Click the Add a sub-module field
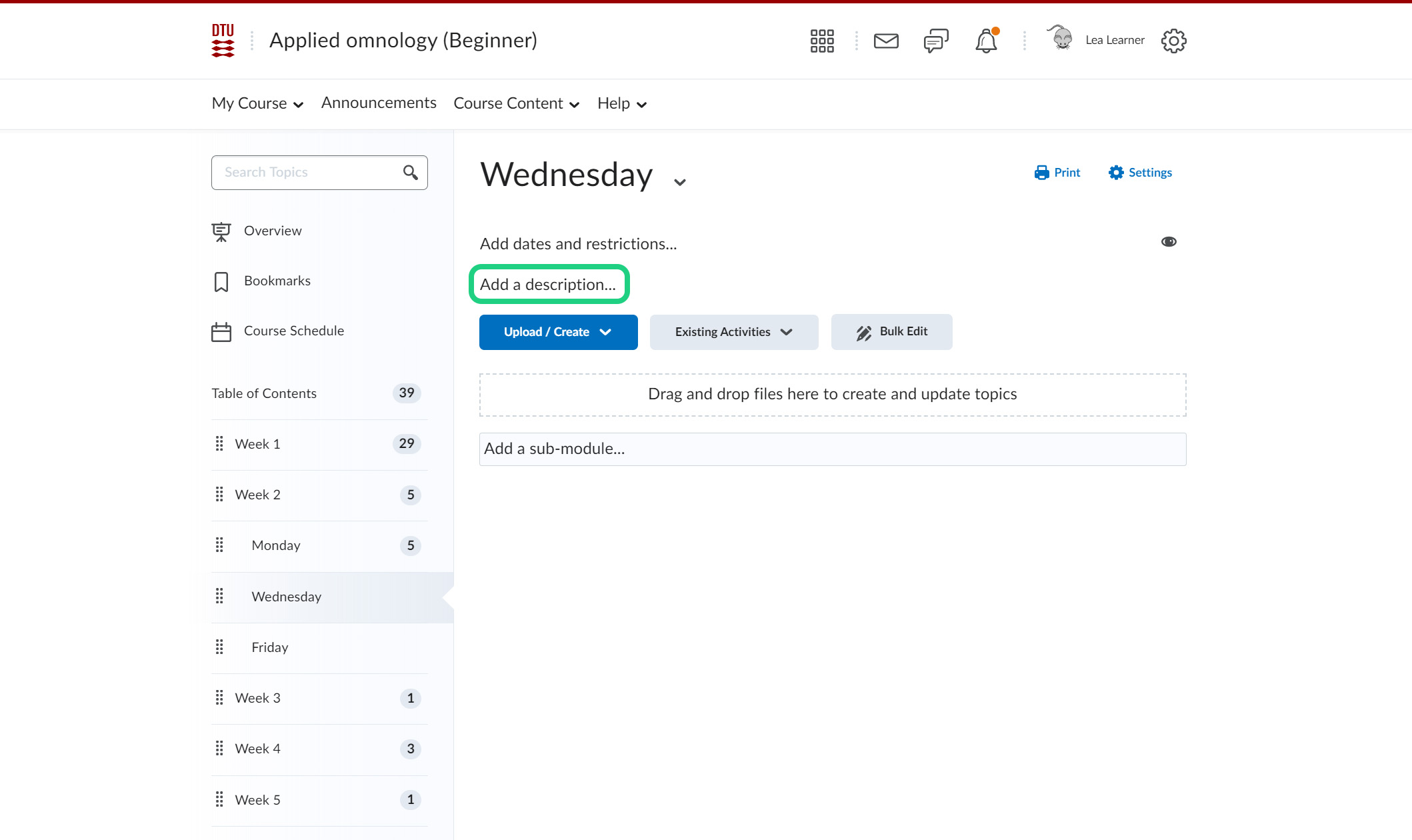The image size is (1412, 840). [832, 449]
